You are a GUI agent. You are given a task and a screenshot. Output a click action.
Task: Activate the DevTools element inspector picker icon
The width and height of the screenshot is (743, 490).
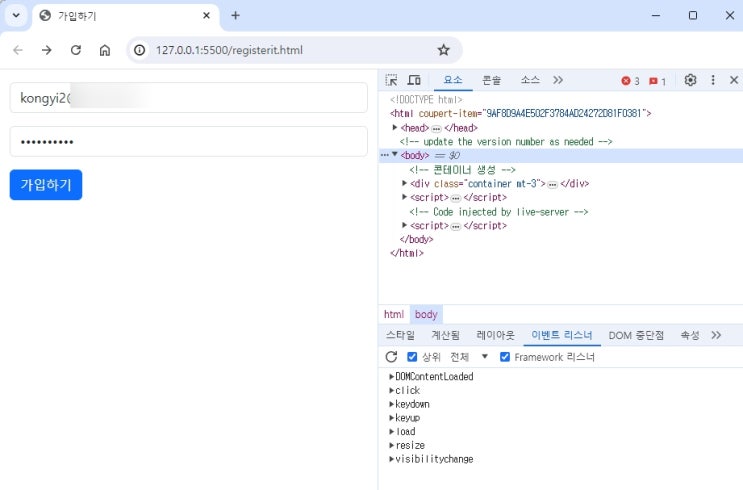pos(391,80)
